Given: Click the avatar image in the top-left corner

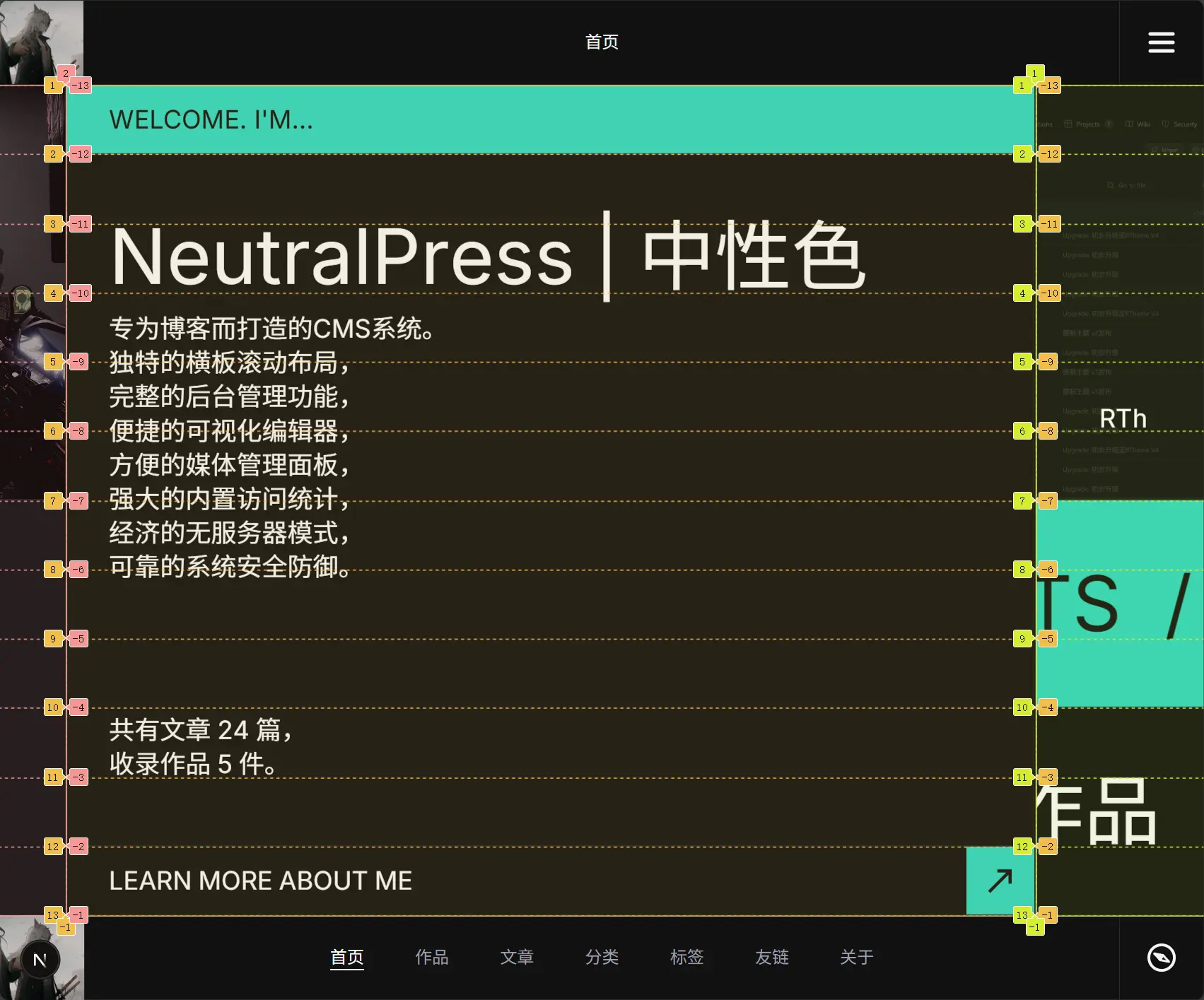Looking at the screenshot, I should pyautogui.click(x=41, y=41).
